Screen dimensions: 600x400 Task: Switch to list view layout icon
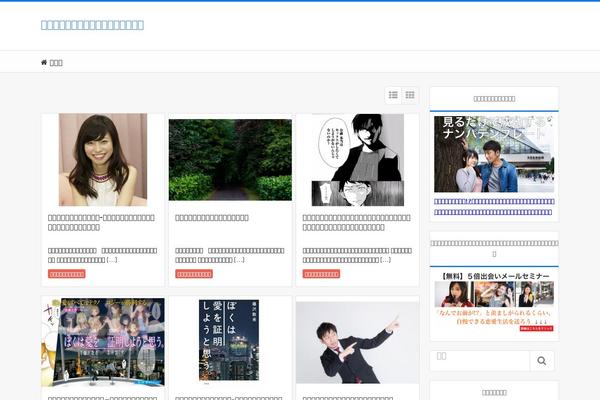coord(393,95)
